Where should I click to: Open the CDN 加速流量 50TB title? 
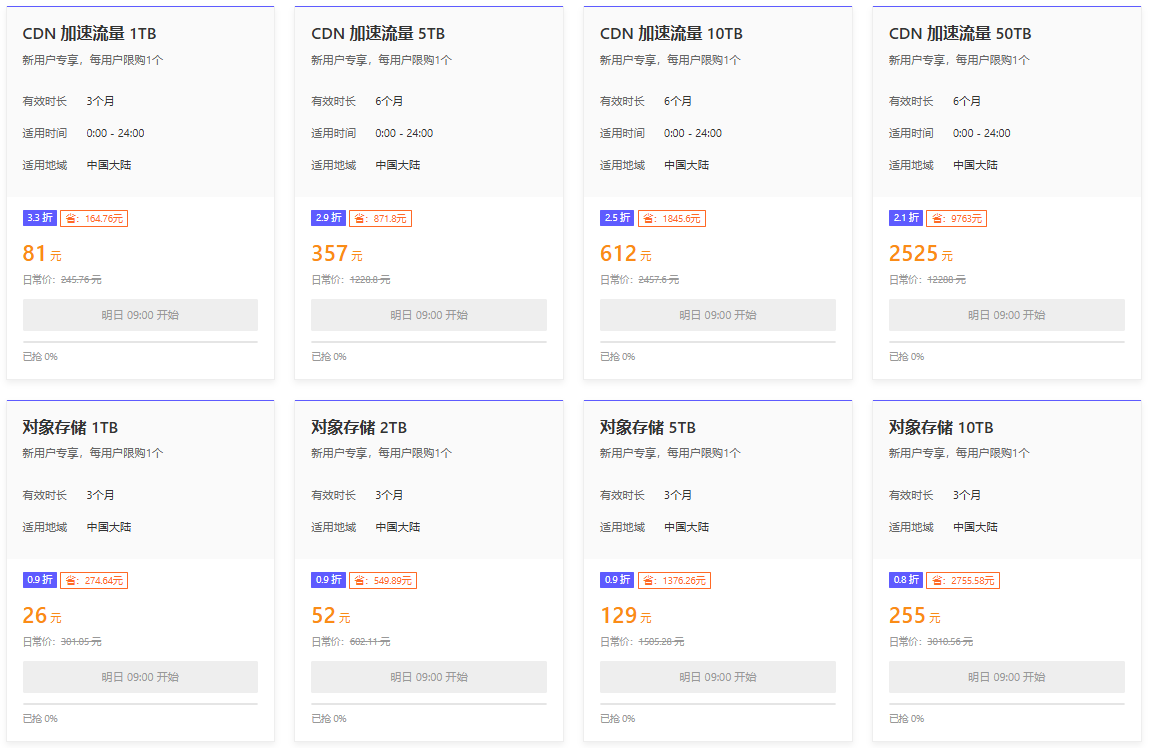959,34
